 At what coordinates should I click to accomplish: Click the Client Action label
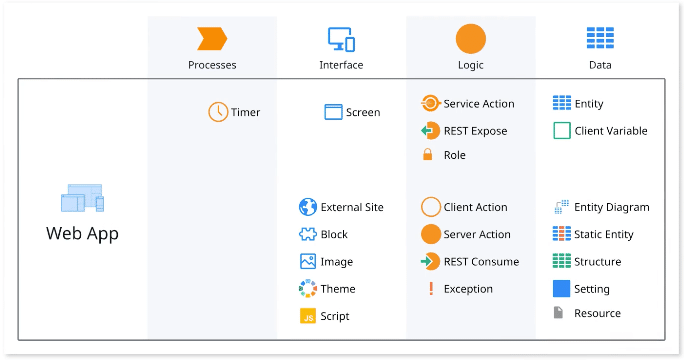[x=475, y=207]
